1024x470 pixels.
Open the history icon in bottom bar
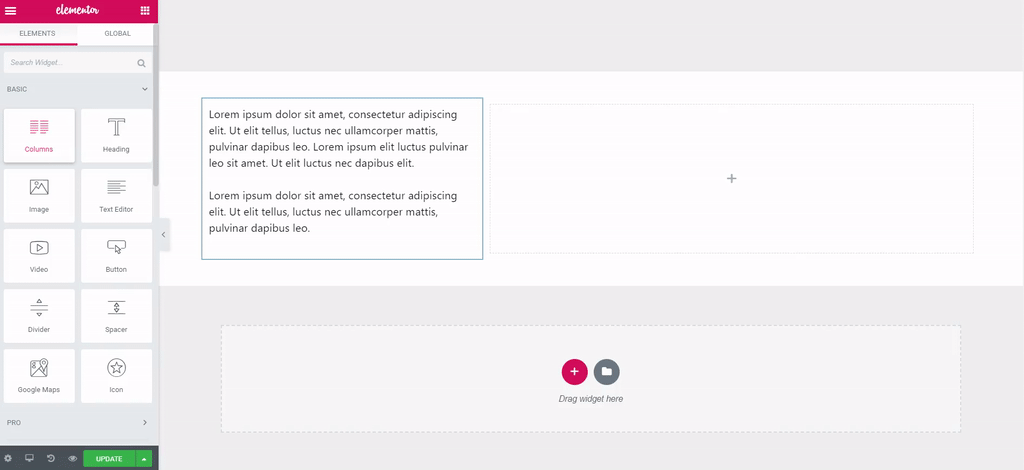(x=51, y=459)
